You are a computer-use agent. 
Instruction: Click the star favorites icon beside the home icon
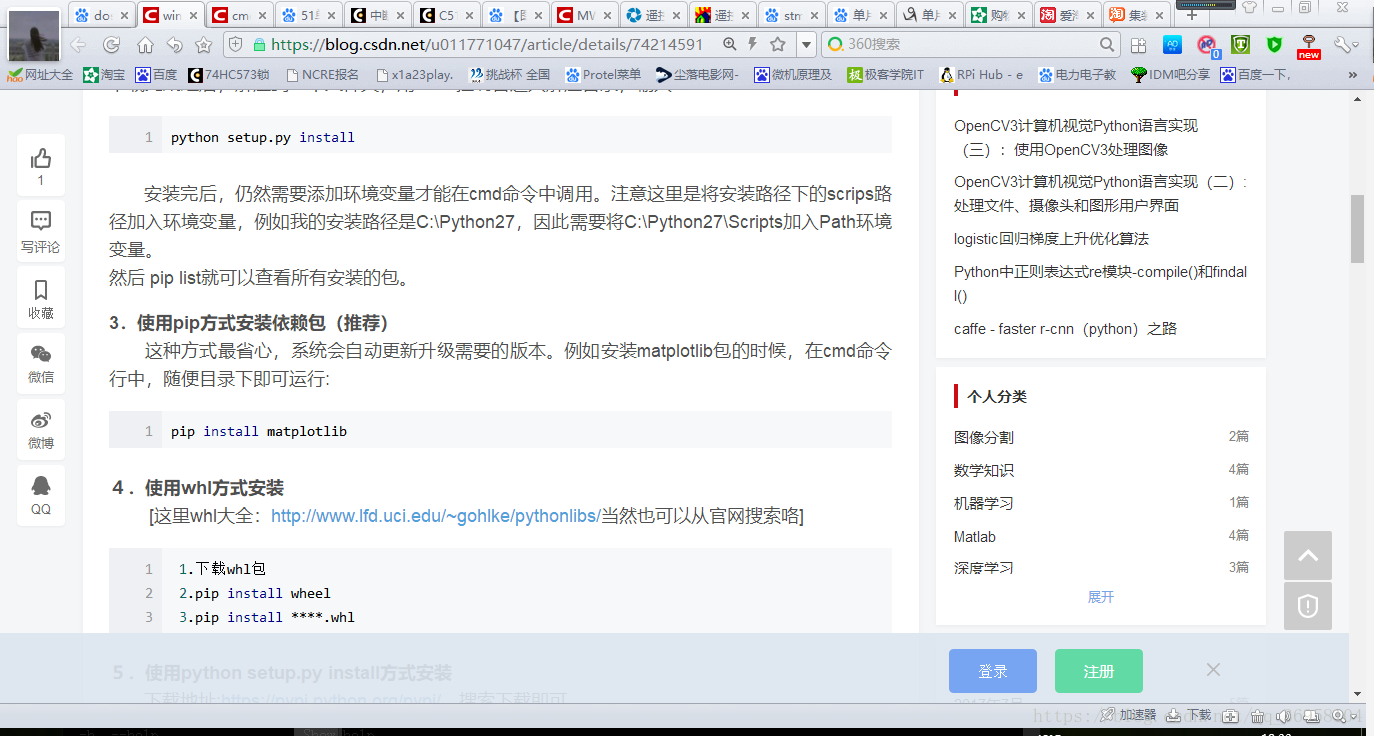coord(203,44)
